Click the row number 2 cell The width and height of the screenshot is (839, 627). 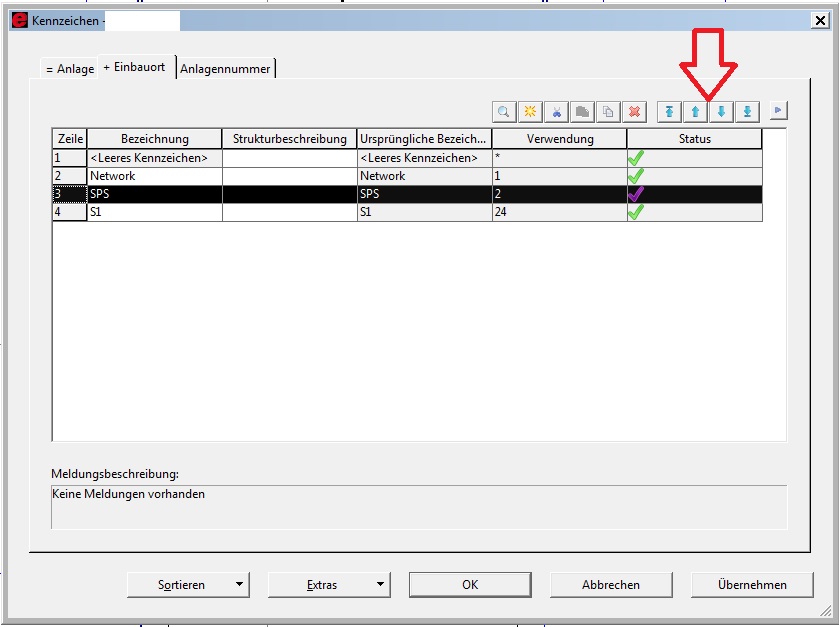click(70, 176)
